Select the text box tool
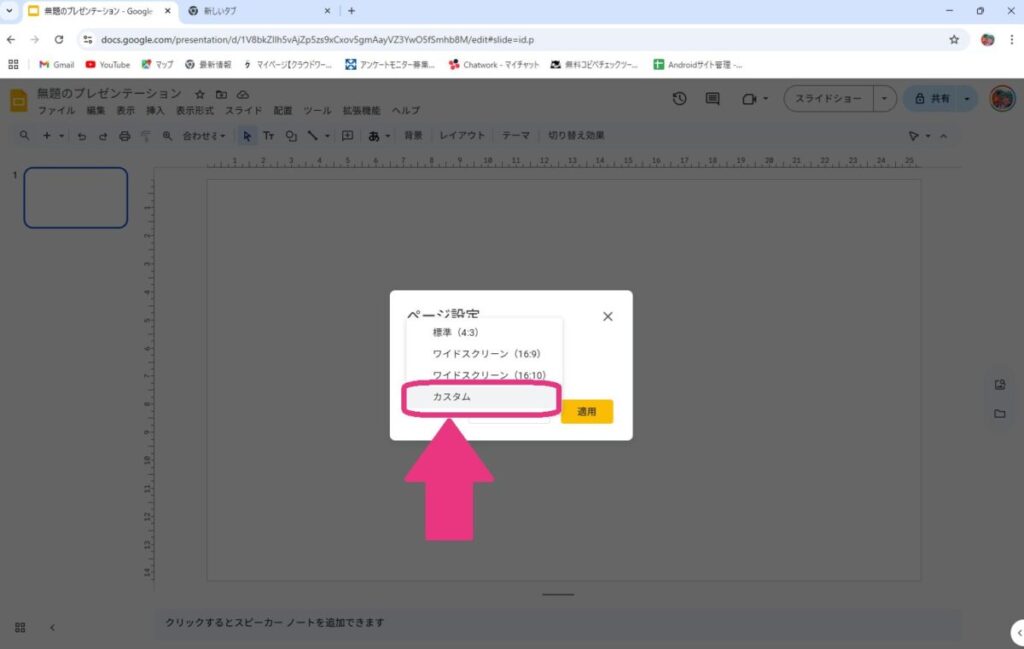Viewport: 1024px width, 649px height. [268, 136]
